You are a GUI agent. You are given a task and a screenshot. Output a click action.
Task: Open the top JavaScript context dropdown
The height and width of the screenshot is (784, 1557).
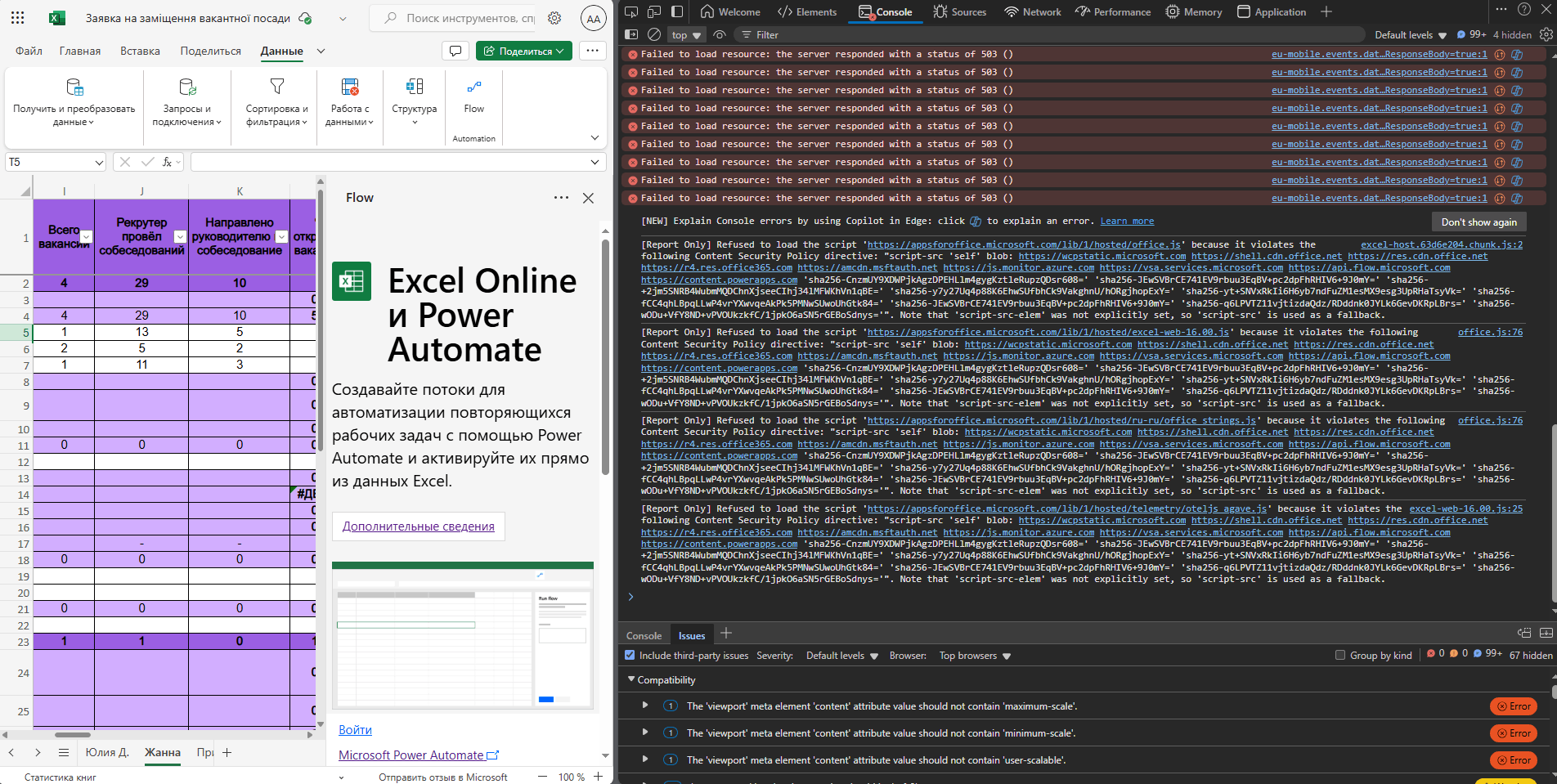(x=686, y=35)
